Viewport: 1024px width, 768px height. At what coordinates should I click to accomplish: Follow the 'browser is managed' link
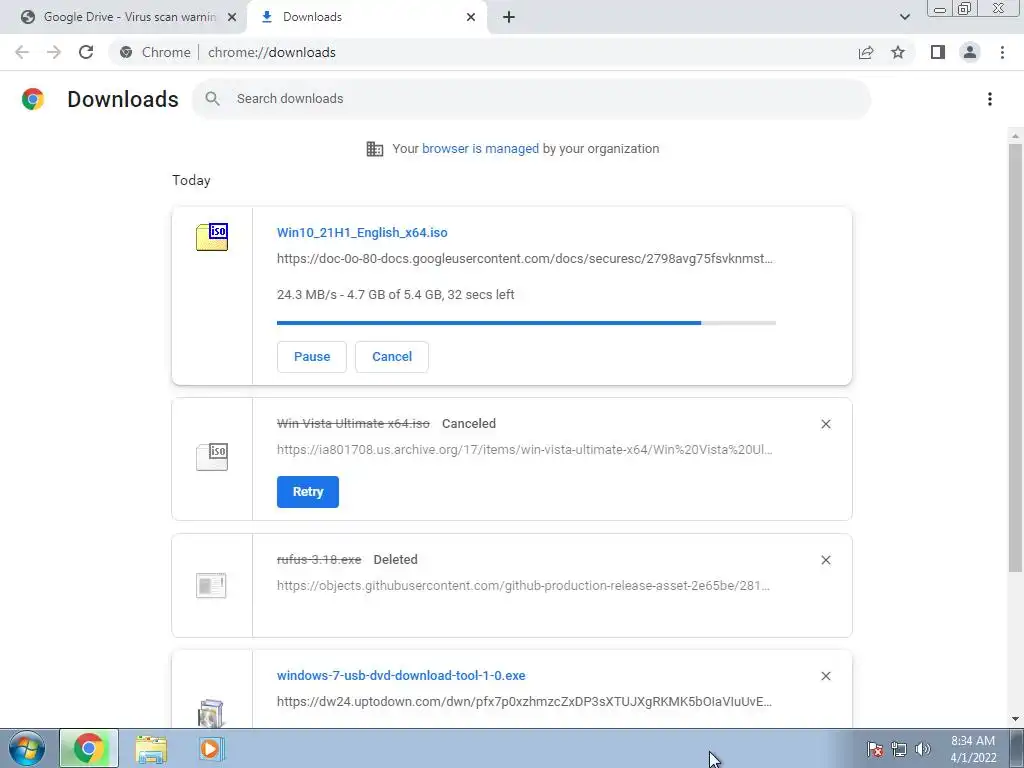(x=480, y=149)
